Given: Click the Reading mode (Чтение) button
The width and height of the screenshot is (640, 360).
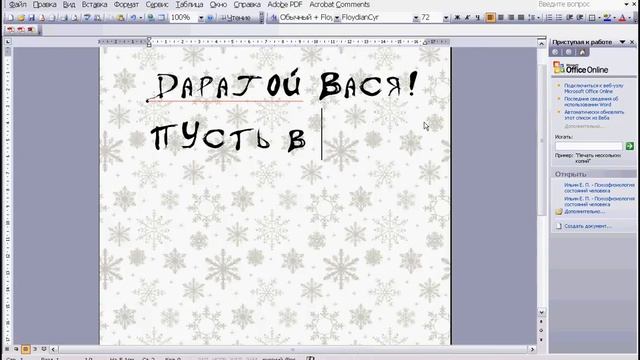Looking at the screenshot, I should 236,18.
